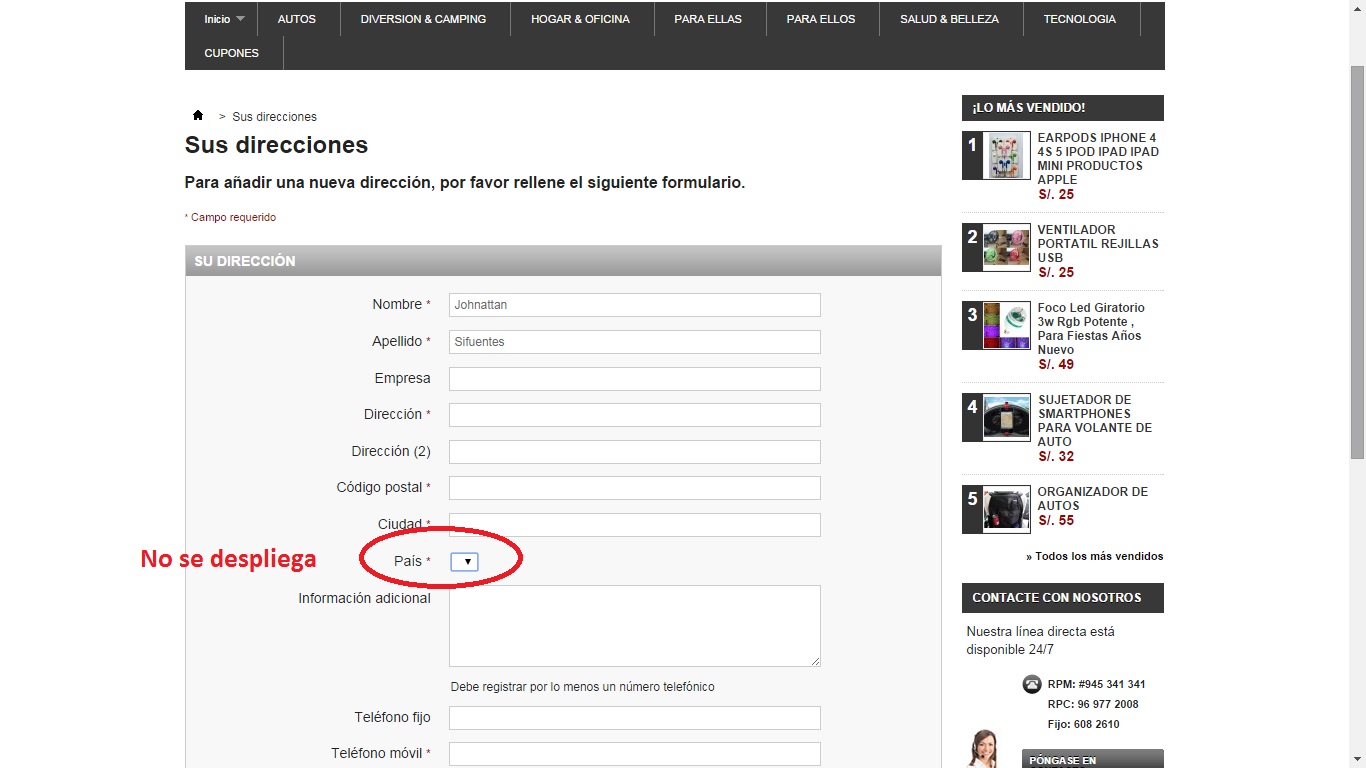The image size is (1366, 768).
Task: Click the SU DIRECCIÓN form header
Action: click(x=563, y=261)
